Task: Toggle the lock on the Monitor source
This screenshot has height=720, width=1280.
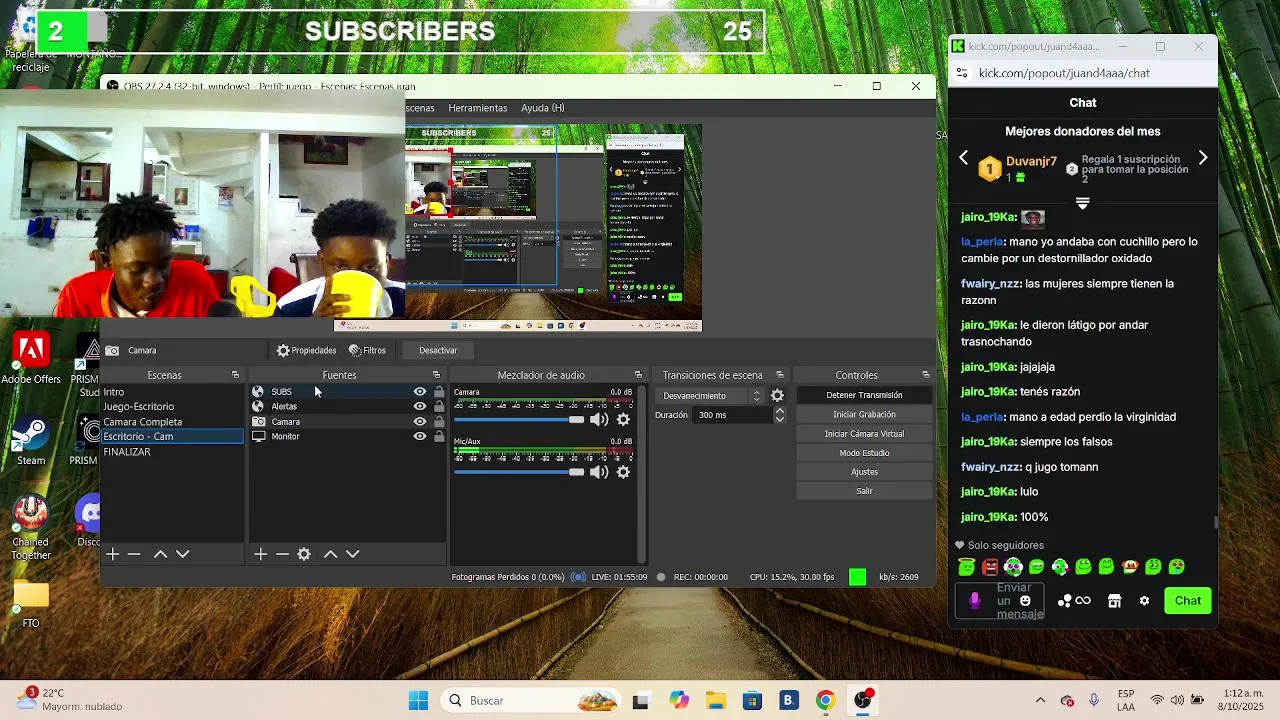Action: 439,437
